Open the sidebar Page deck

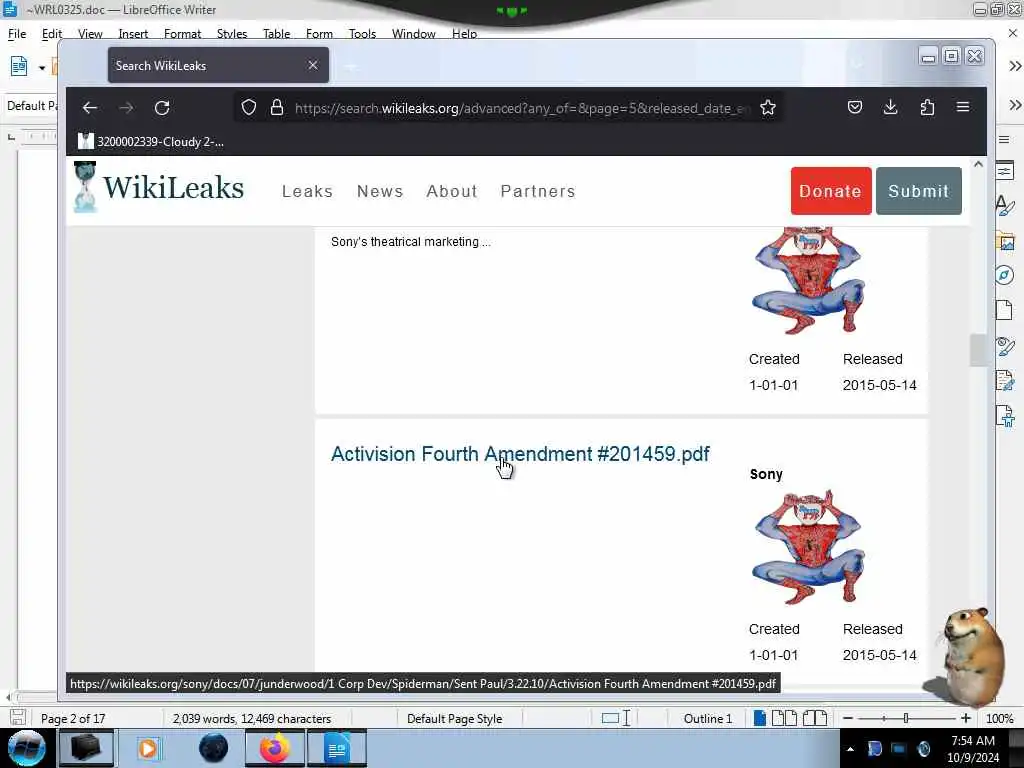coord(1004,310)
